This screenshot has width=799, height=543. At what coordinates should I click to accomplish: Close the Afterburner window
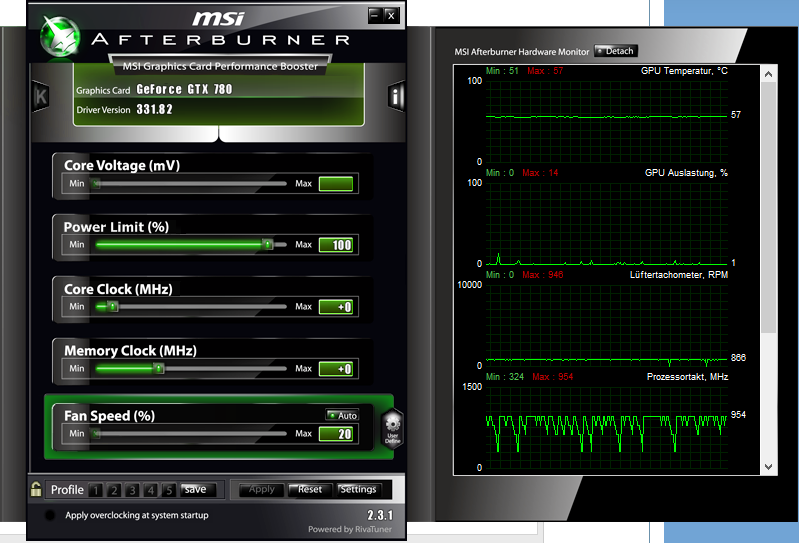(391, 15)
